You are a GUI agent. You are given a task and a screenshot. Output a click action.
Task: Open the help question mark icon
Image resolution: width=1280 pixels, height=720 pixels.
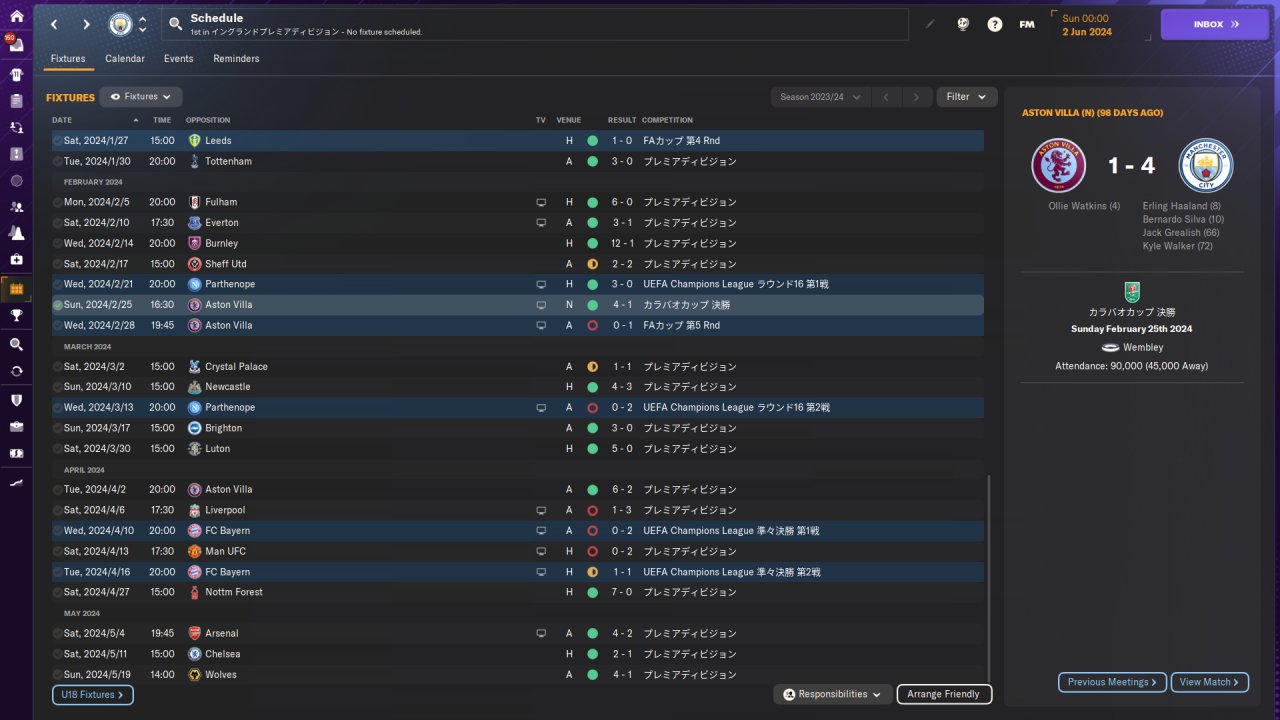(x=994, y=24)
